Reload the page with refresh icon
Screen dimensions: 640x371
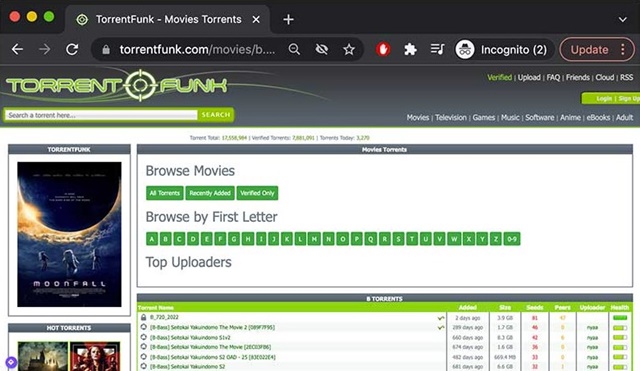(x=72, y=49)
